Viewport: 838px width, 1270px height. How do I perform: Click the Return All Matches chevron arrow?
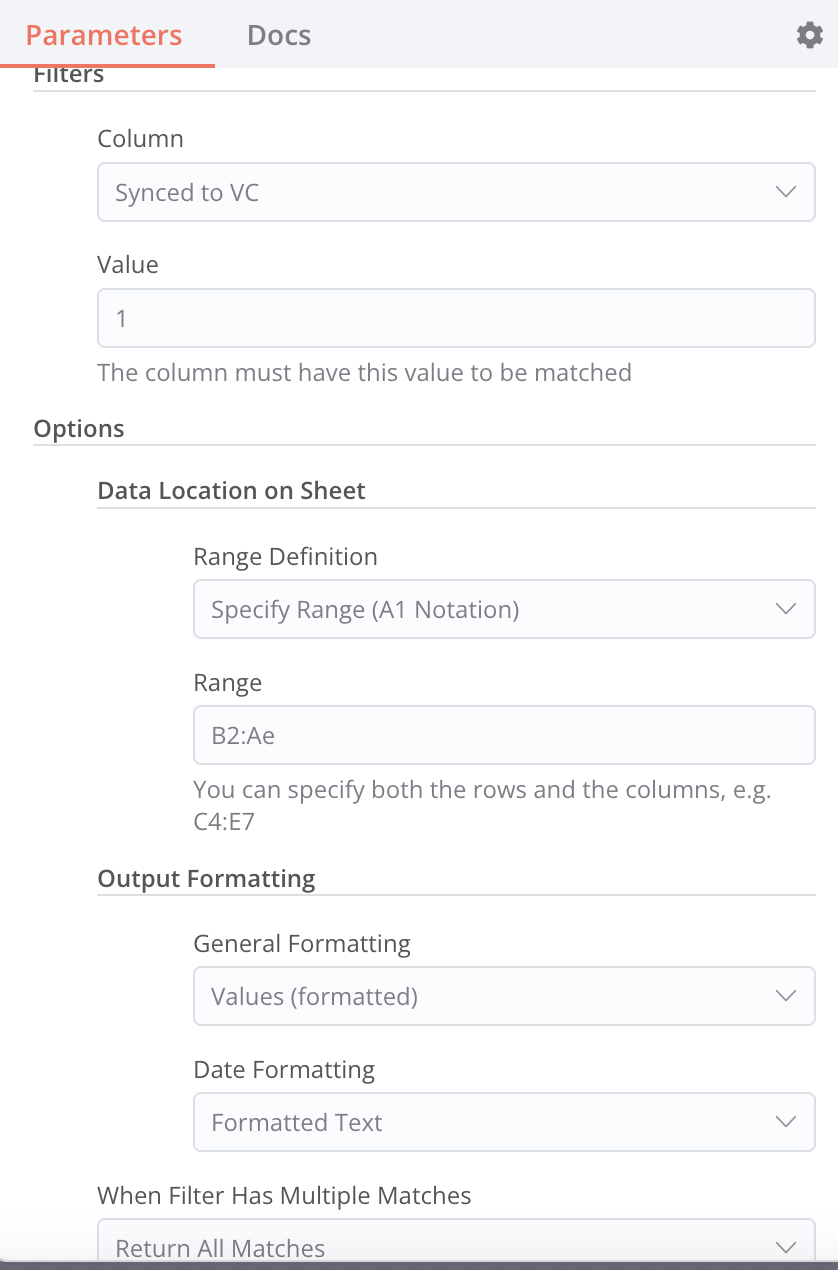point(786,1247)
